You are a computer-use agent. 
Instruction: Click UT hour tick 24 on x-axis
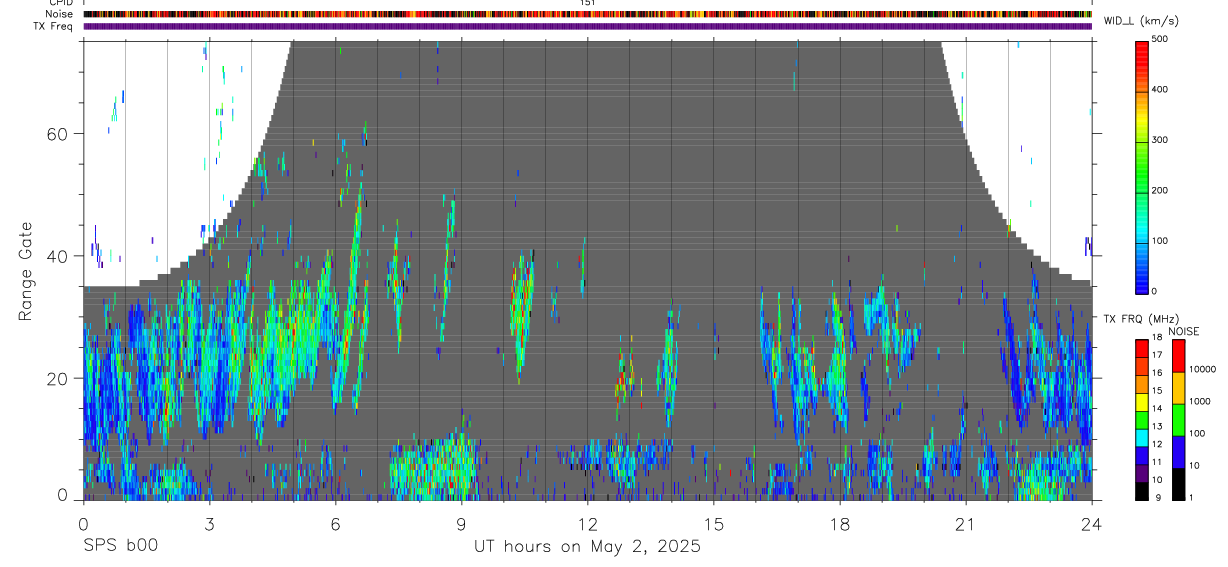click(1091, 523)
